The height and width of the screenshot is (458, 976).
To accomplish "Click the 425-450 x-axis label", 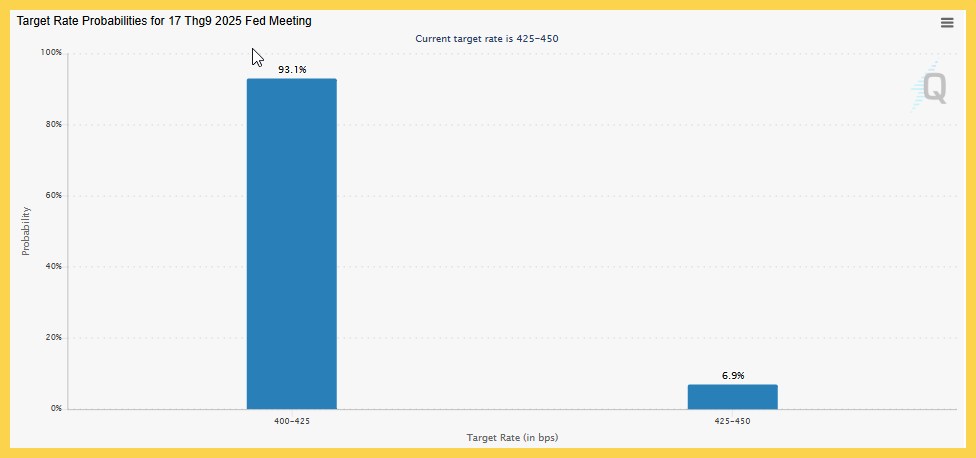I will point(733,421).
